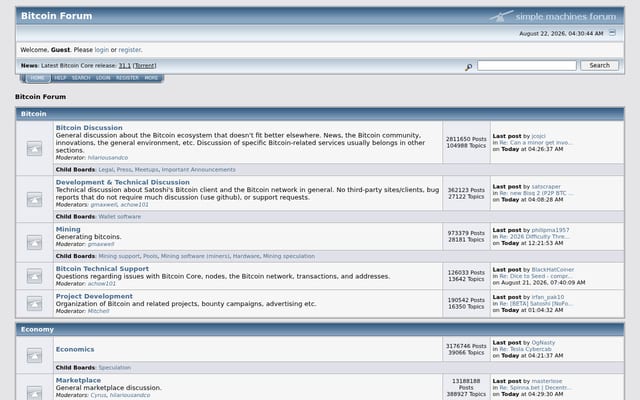Open the HELP menu tab
This screenshot has width=640, height=400.
pyautogui.click(x=60, y=78)
